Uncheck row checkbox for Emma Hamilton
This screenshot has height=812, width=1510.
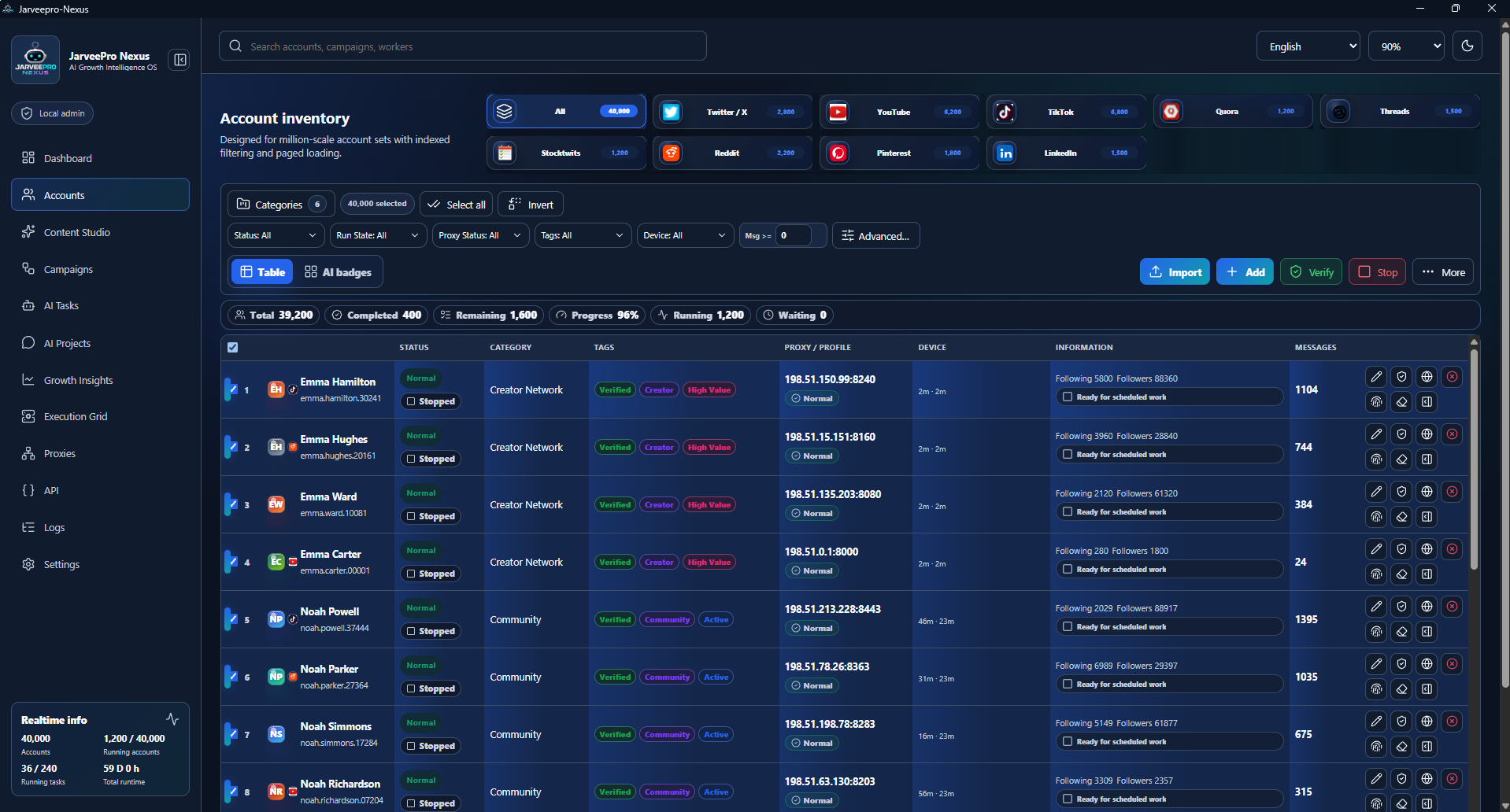(x=232, y=389)
